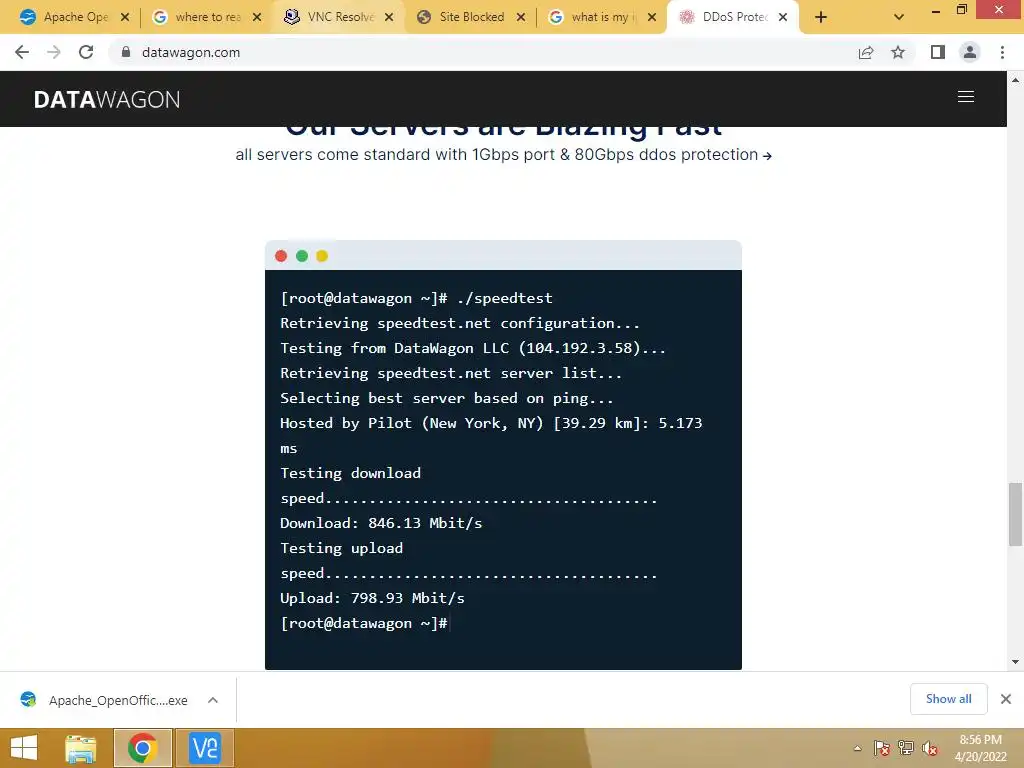Bookmark this page with the star
1024x768 pixels.
[x=898, y=52]
